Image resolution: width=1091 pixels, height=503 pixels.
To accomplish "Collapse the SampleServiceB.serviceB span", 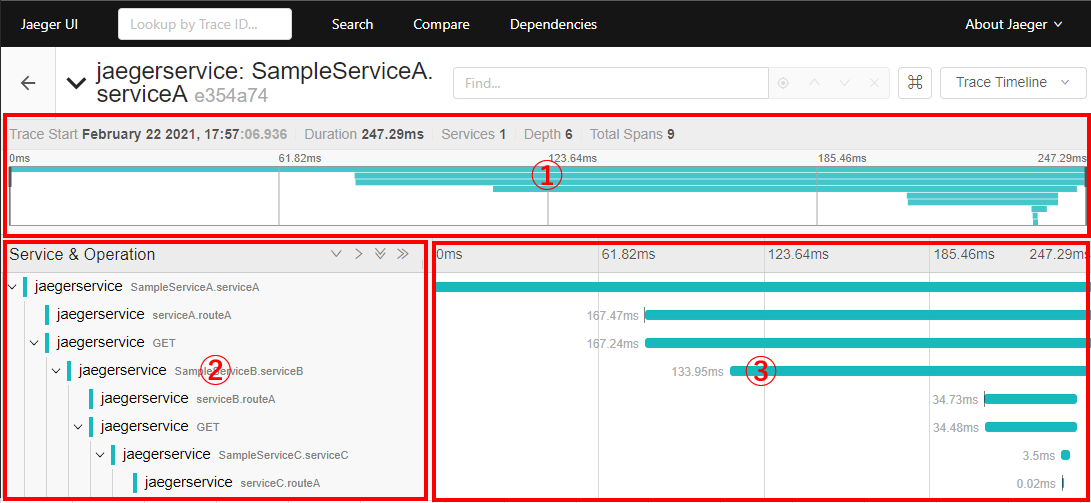I will [x=56, y=371].
